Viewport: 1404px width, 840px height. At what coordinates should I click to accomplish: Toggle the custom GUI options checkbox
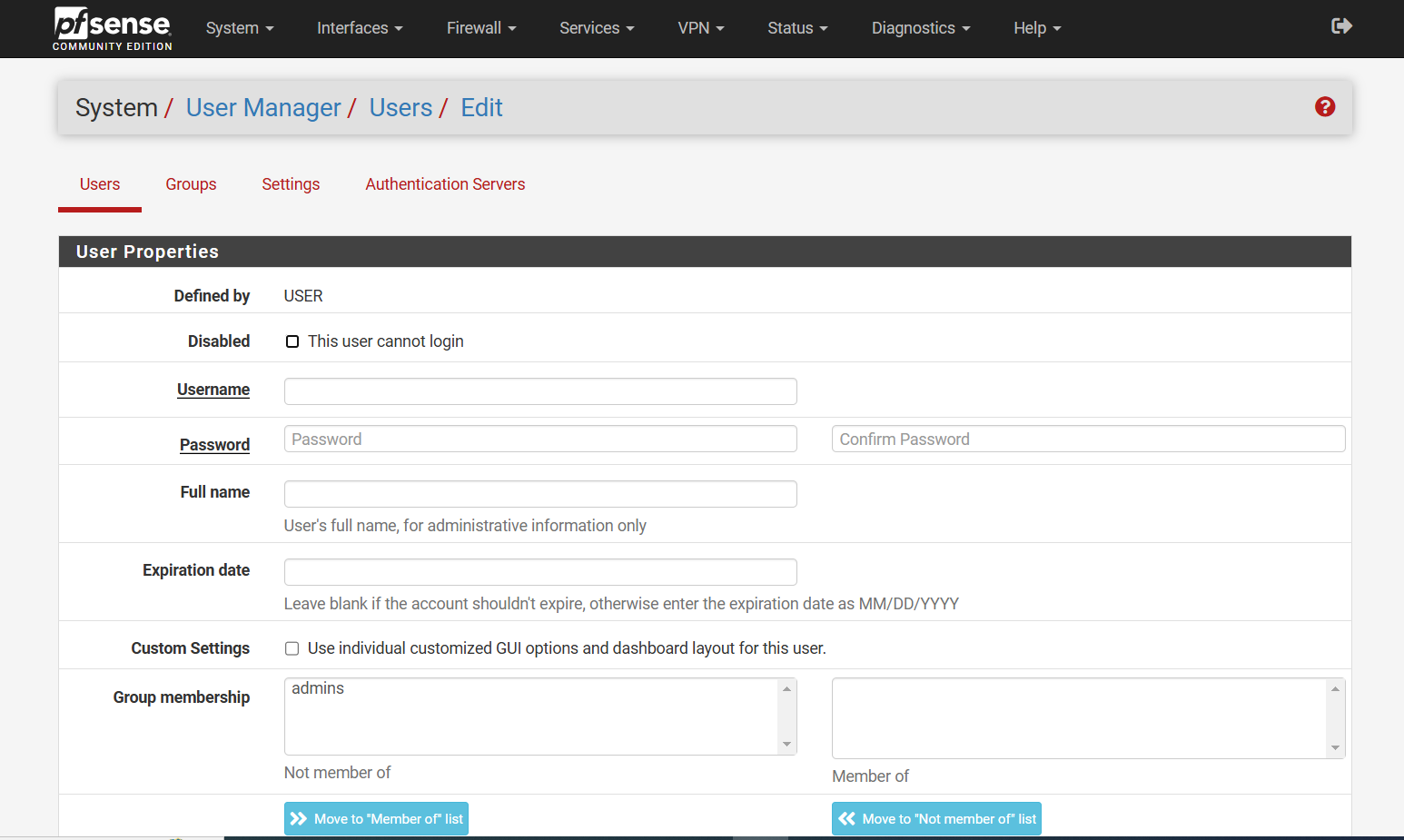coord(292,648)
